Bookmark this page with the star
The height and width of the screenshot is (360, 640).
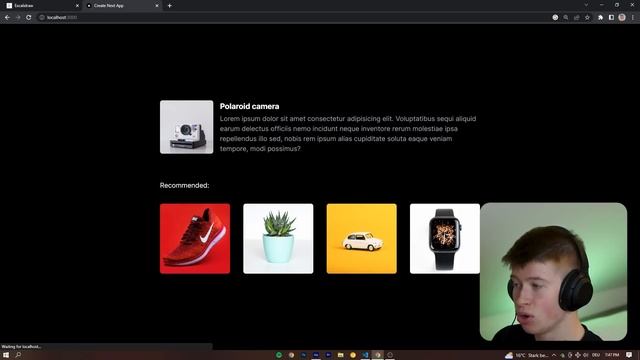587,18
